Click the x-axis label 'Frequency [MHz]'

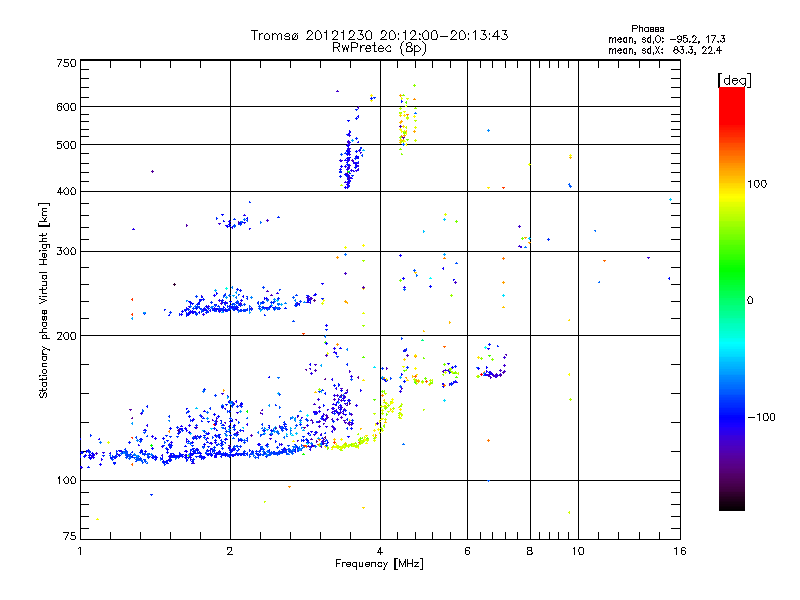[379, 564]
